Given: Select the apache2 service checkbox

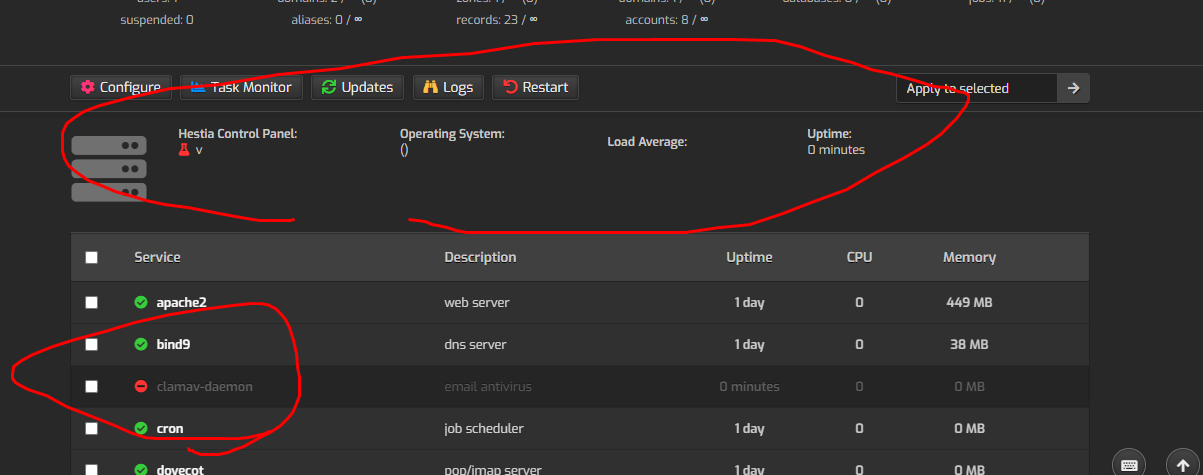Looking at the screenshot, I should (x=92, y=302).
